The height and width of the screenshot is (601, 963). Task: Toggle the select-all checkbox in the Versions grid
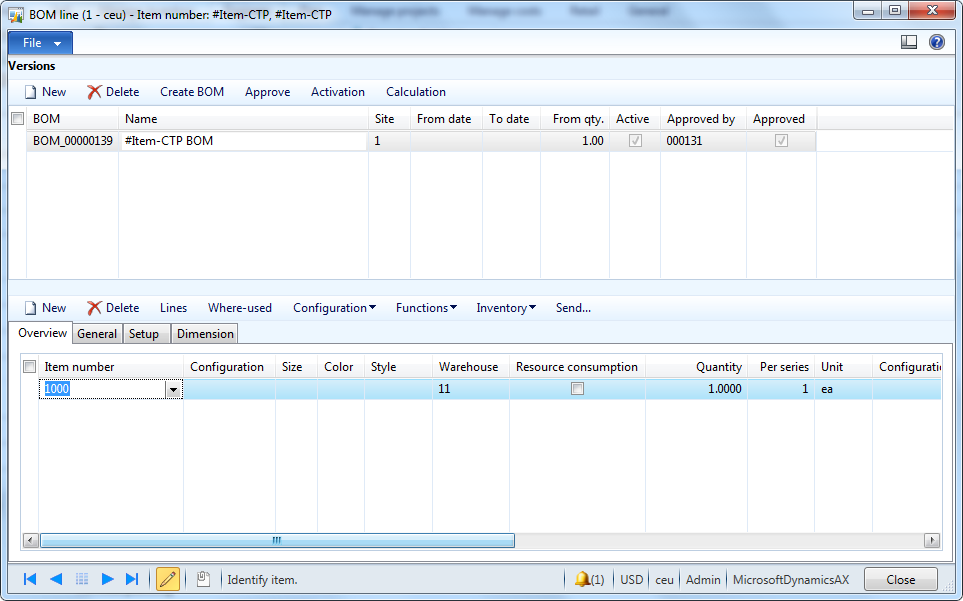[x=17, y=117]
